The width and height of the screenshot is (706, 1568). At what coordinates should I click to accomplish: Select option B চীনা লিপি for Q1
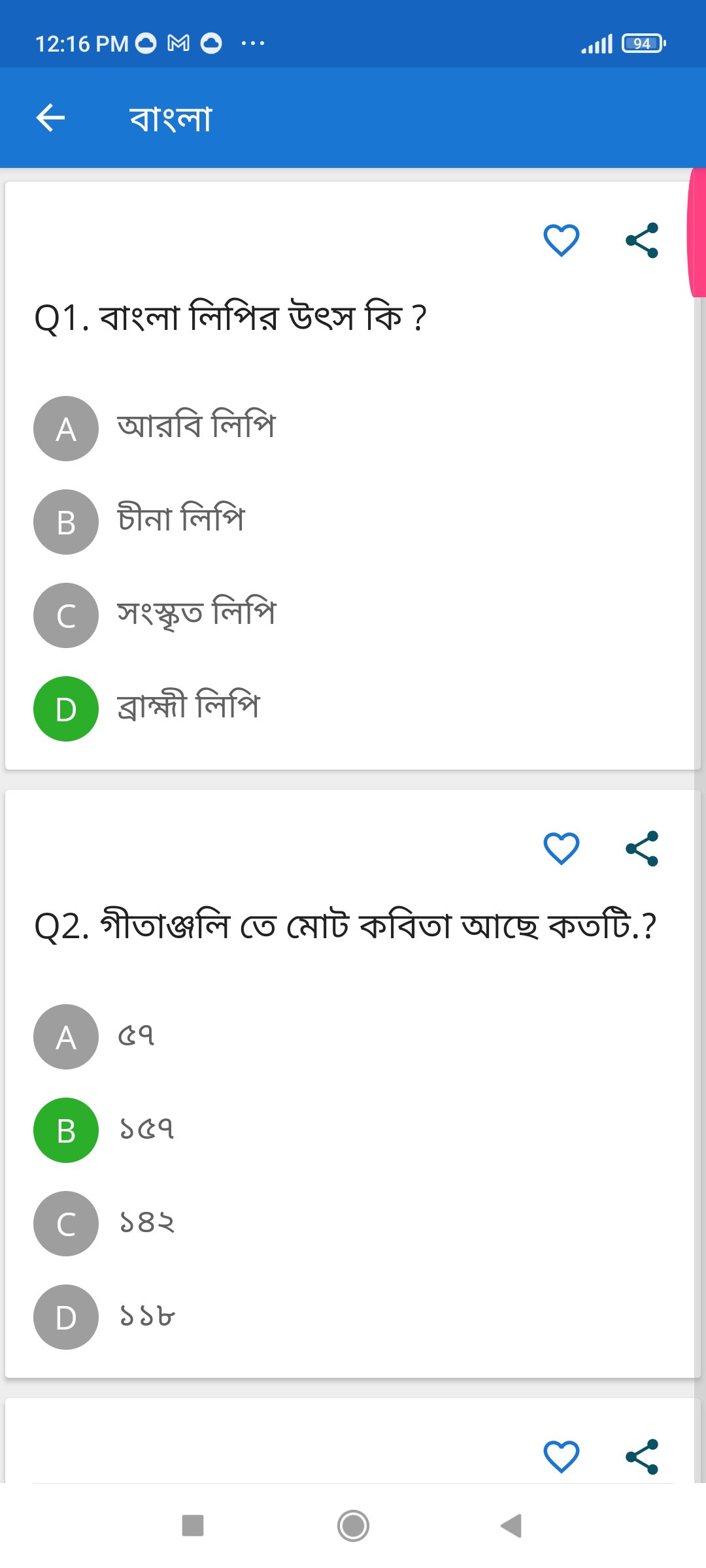[66, 522]
